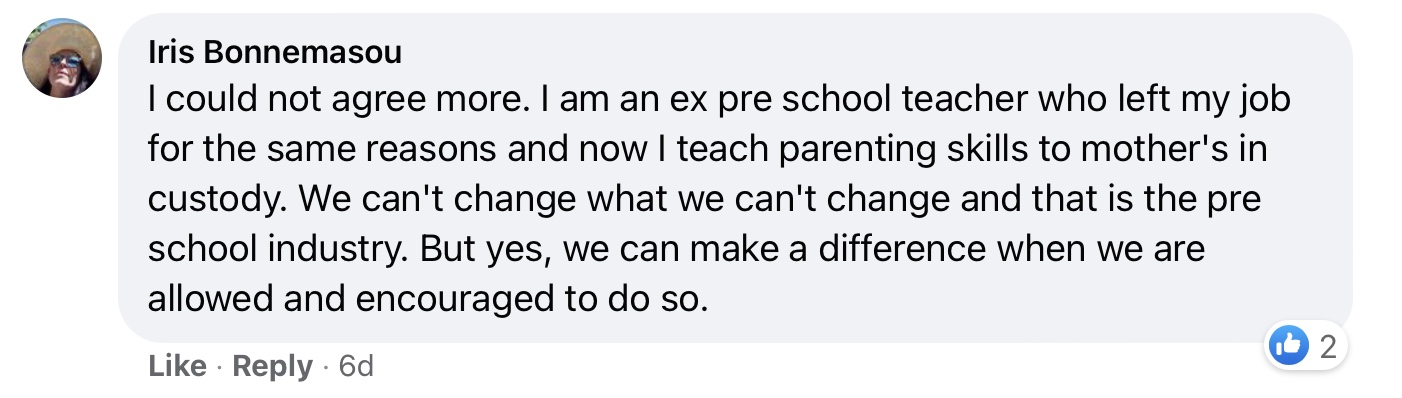Open the 6d comment timestamp
The height and width of the screenshot is (398, 1402).
356,367
